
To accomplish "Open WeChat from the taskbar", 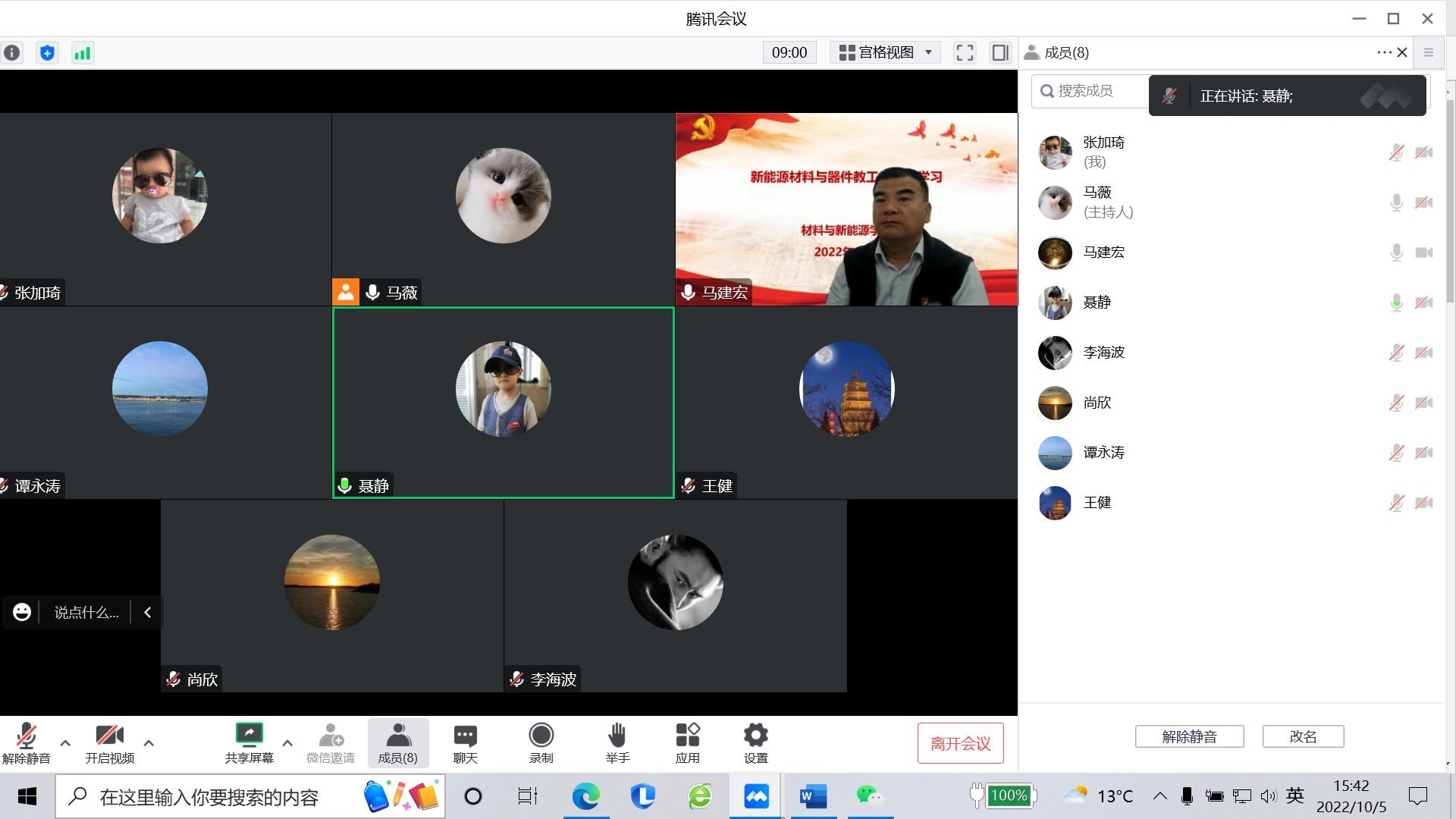I will point(870,796).
